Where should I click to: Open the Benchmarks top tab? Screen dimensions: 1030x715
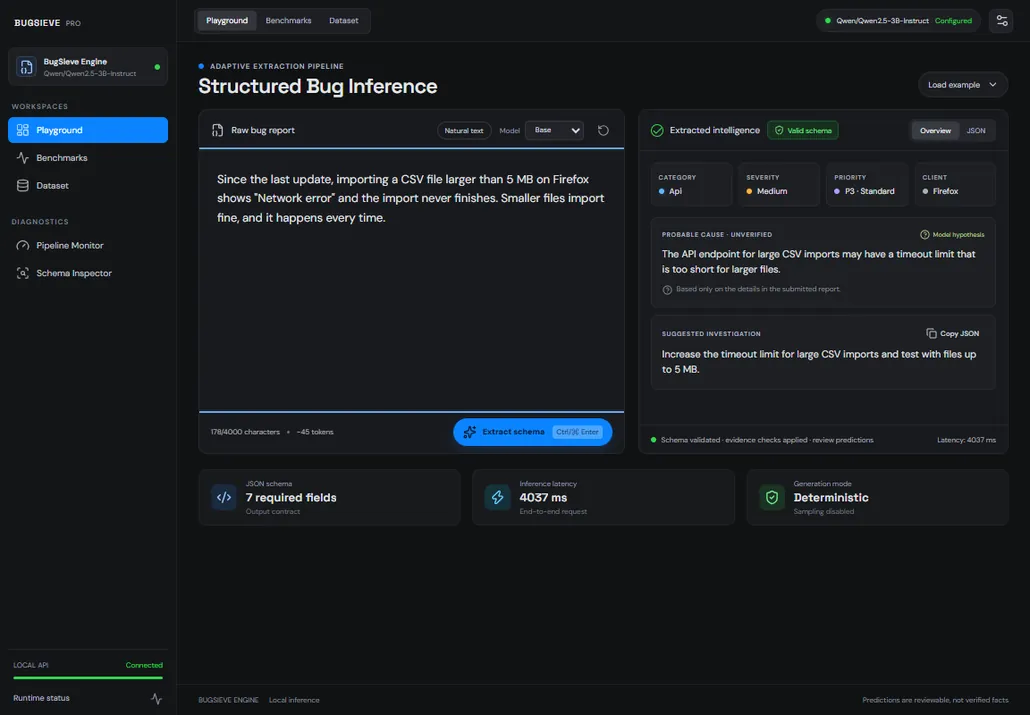click(x=288, y=20)
